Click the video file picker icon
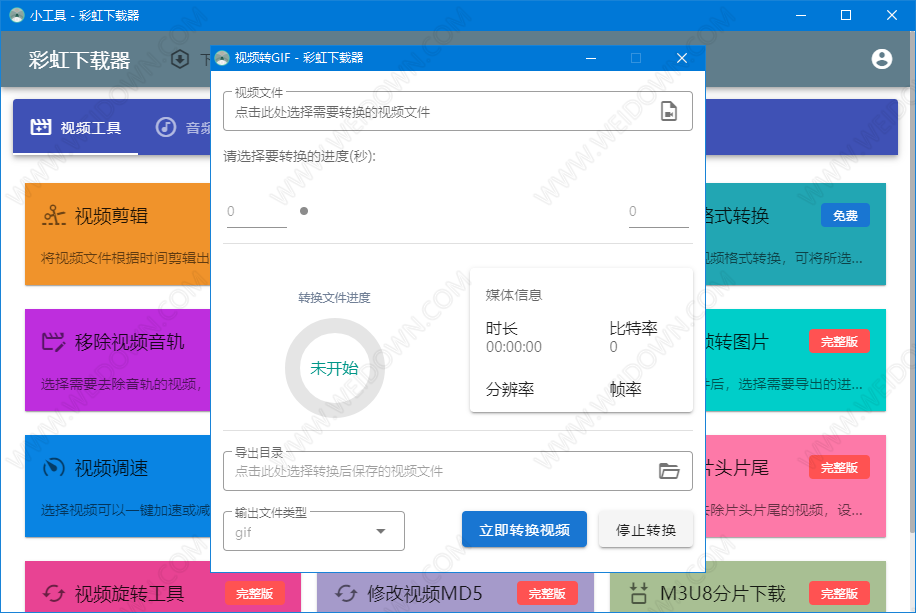This screenshot has width=916, height=613. (x=669, y=110)
